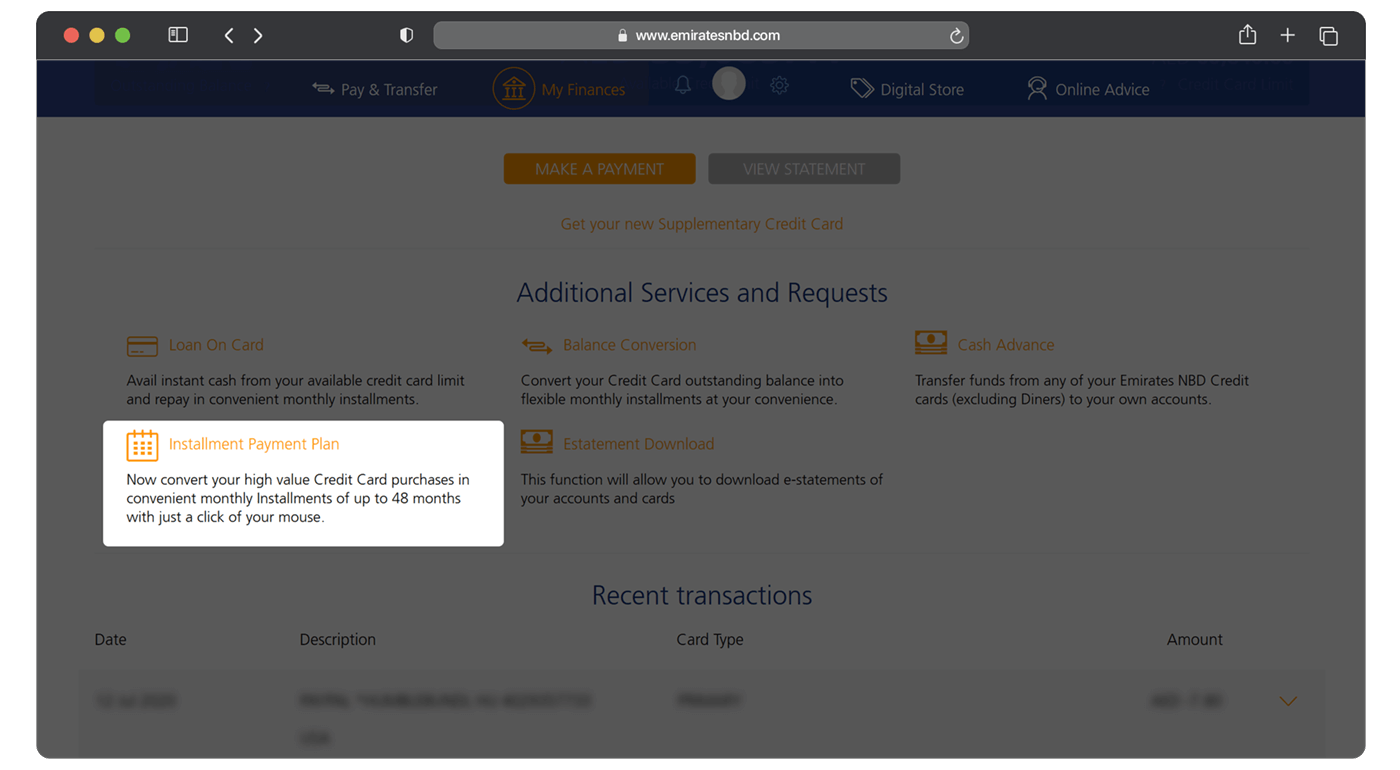Image resolution: width=1400 pixels, height=770 pixels.
Task: Open the Safari sidebar toggle icon
Action: 178,35
